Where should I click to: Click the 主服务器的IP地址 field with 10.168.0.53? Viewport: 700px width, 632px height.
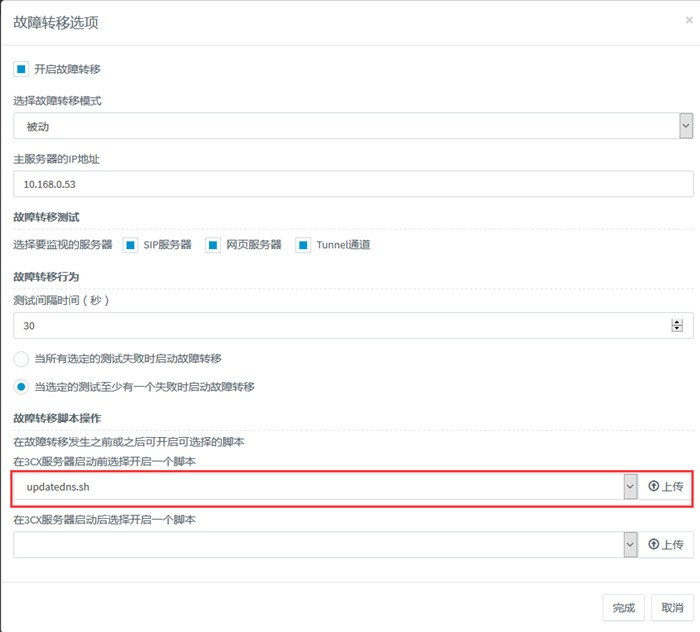pyautogui.click(x=353, y=184)
